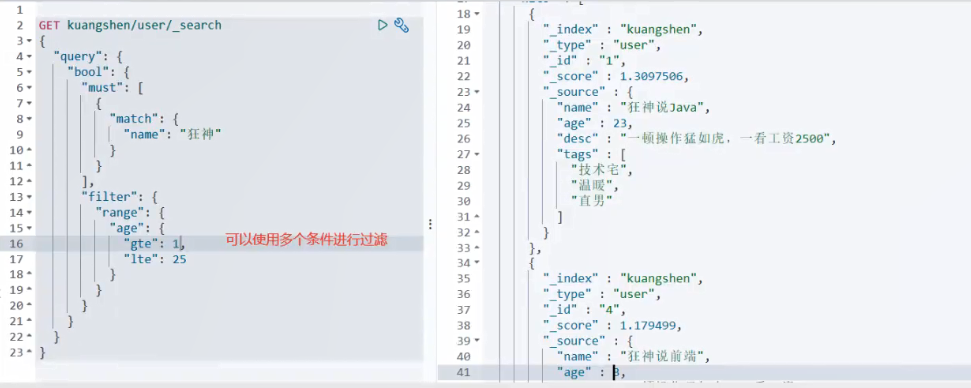Click the "直男" tag in the response
971x388 pixels.
pyautogui.click(x=592, y=200)
